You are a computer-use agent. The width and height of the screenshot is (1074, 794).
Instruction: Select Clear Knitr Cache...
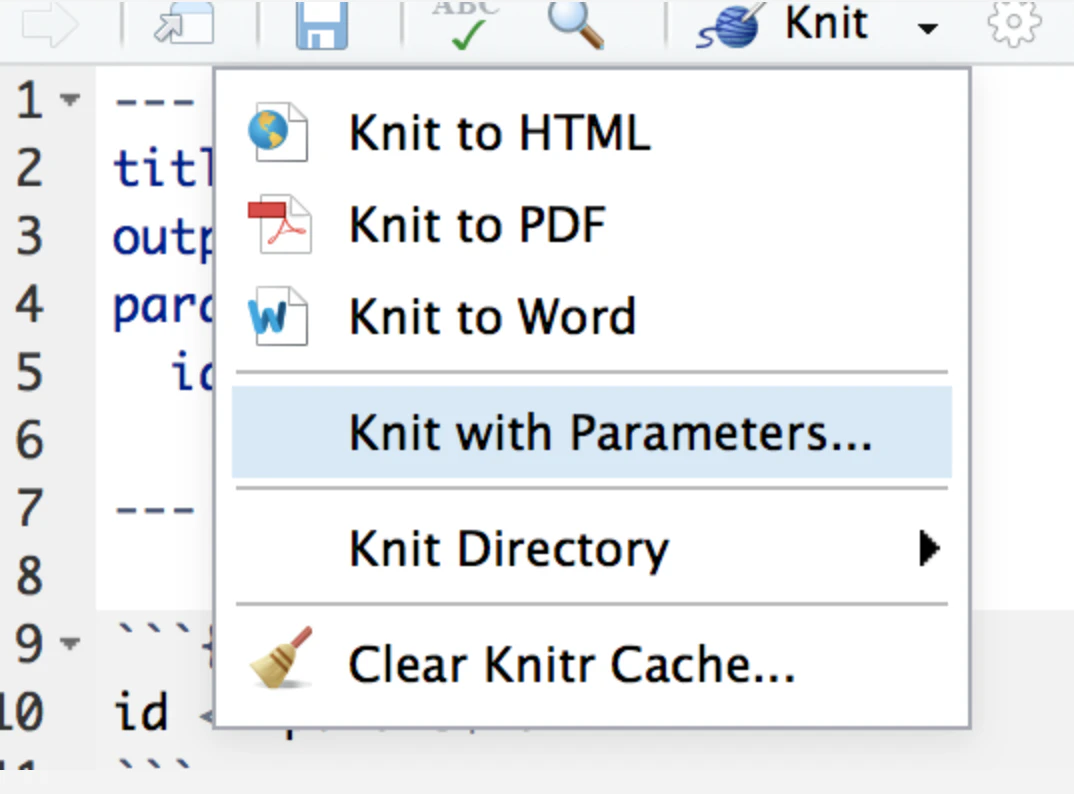592,664
